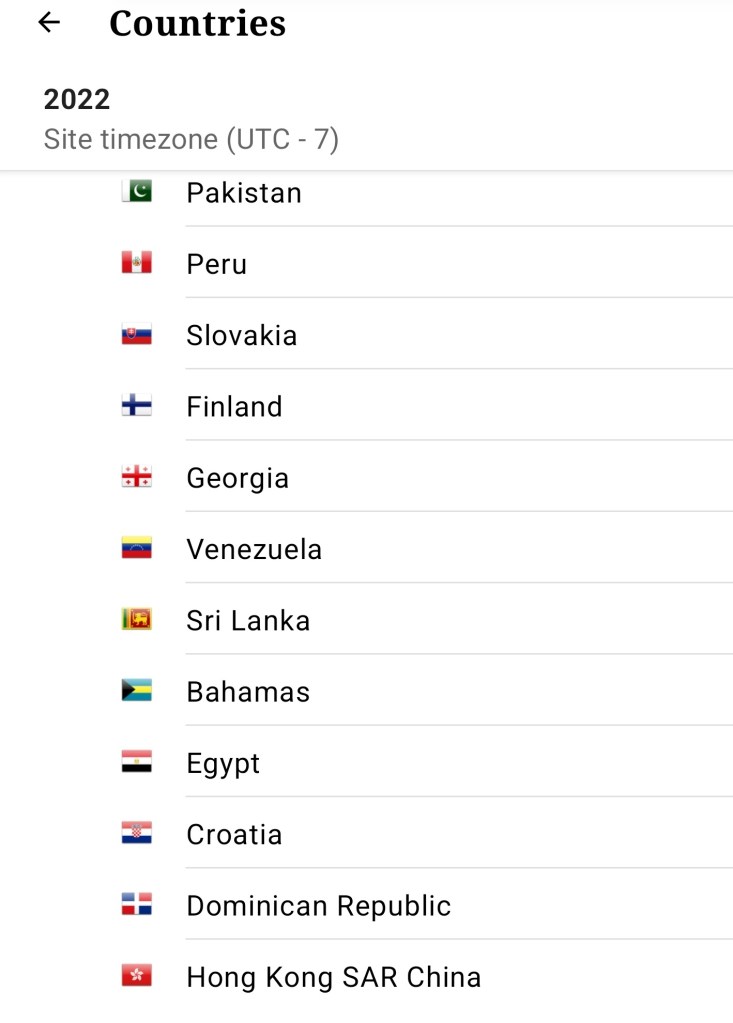Select the Bahamas flag icon

[x=137, y=691]
